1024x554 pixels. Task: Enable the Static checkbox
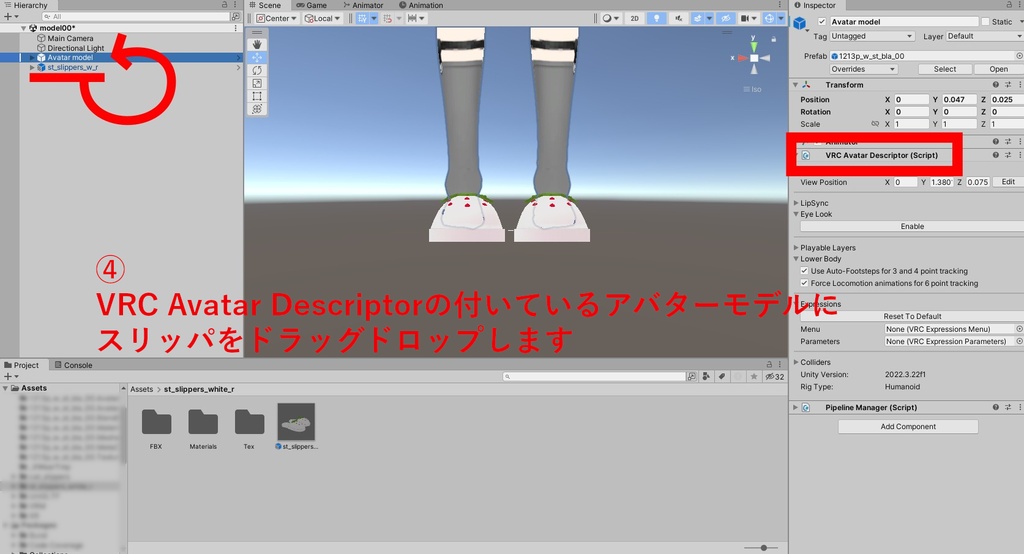[985, 22]
